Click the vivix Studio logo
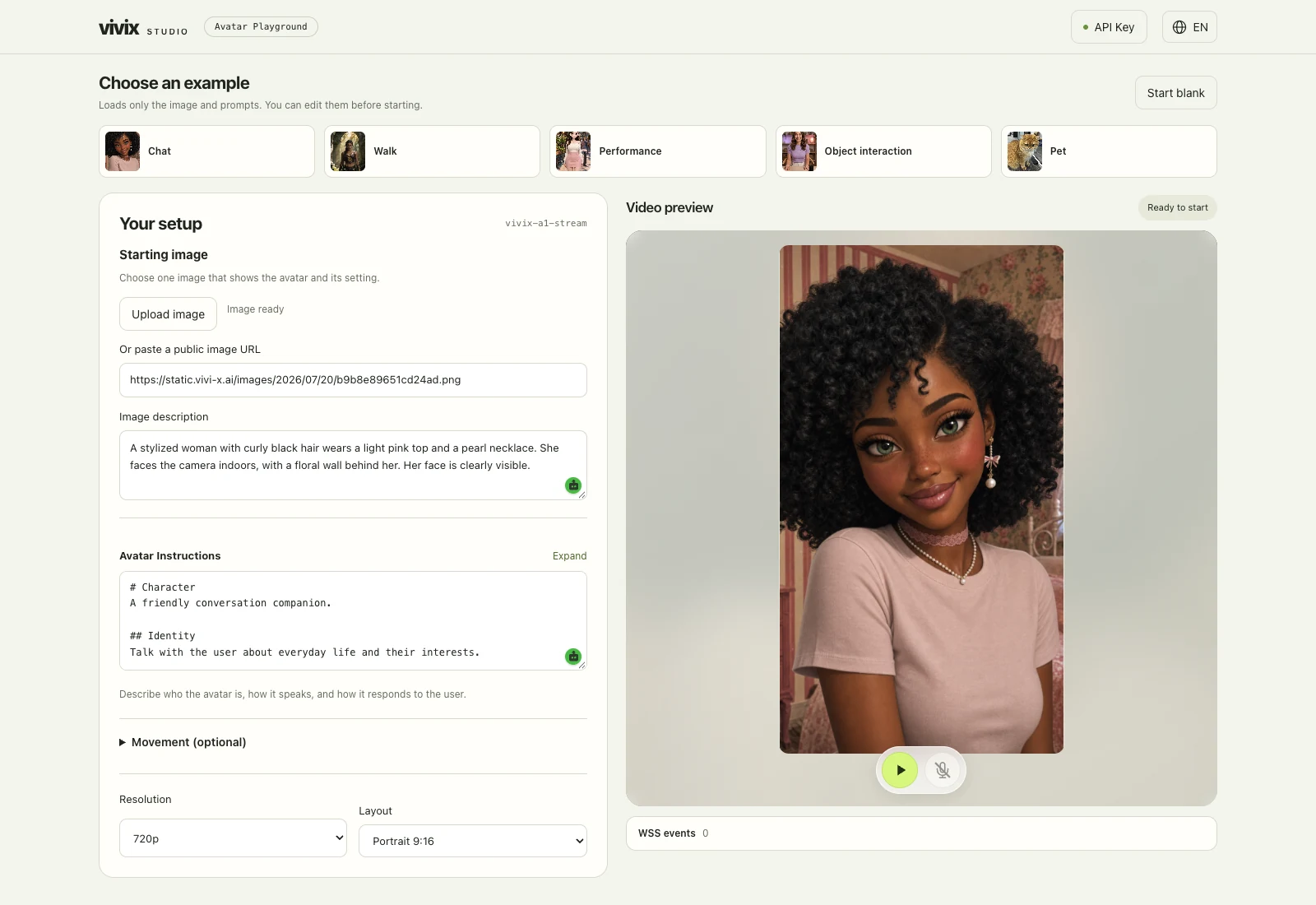The height and width of the screenshot is (905, 1316). point(143,27)
